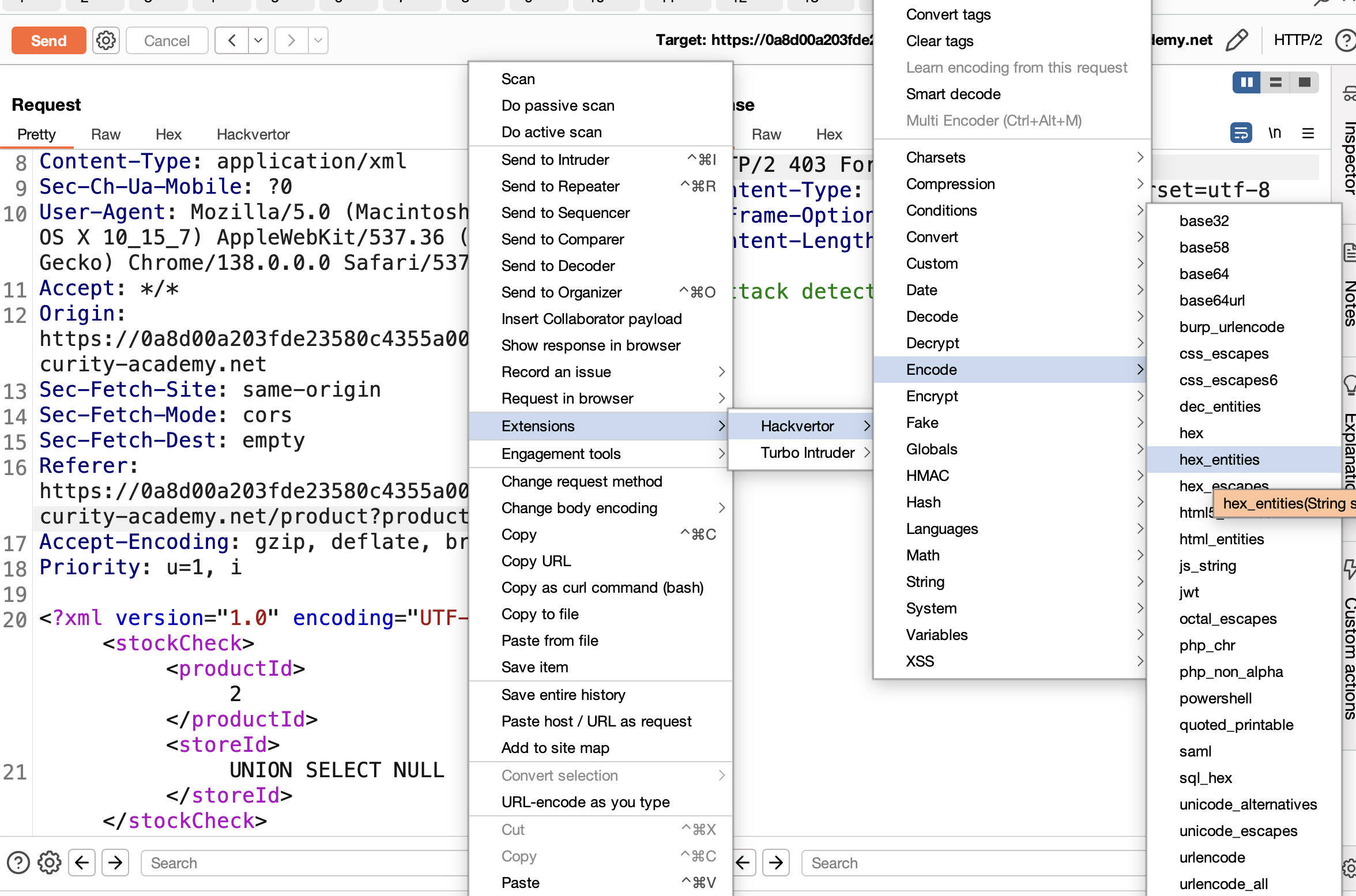Click the orange Send button
This screenshot has height=896, width=1356.
49,40
